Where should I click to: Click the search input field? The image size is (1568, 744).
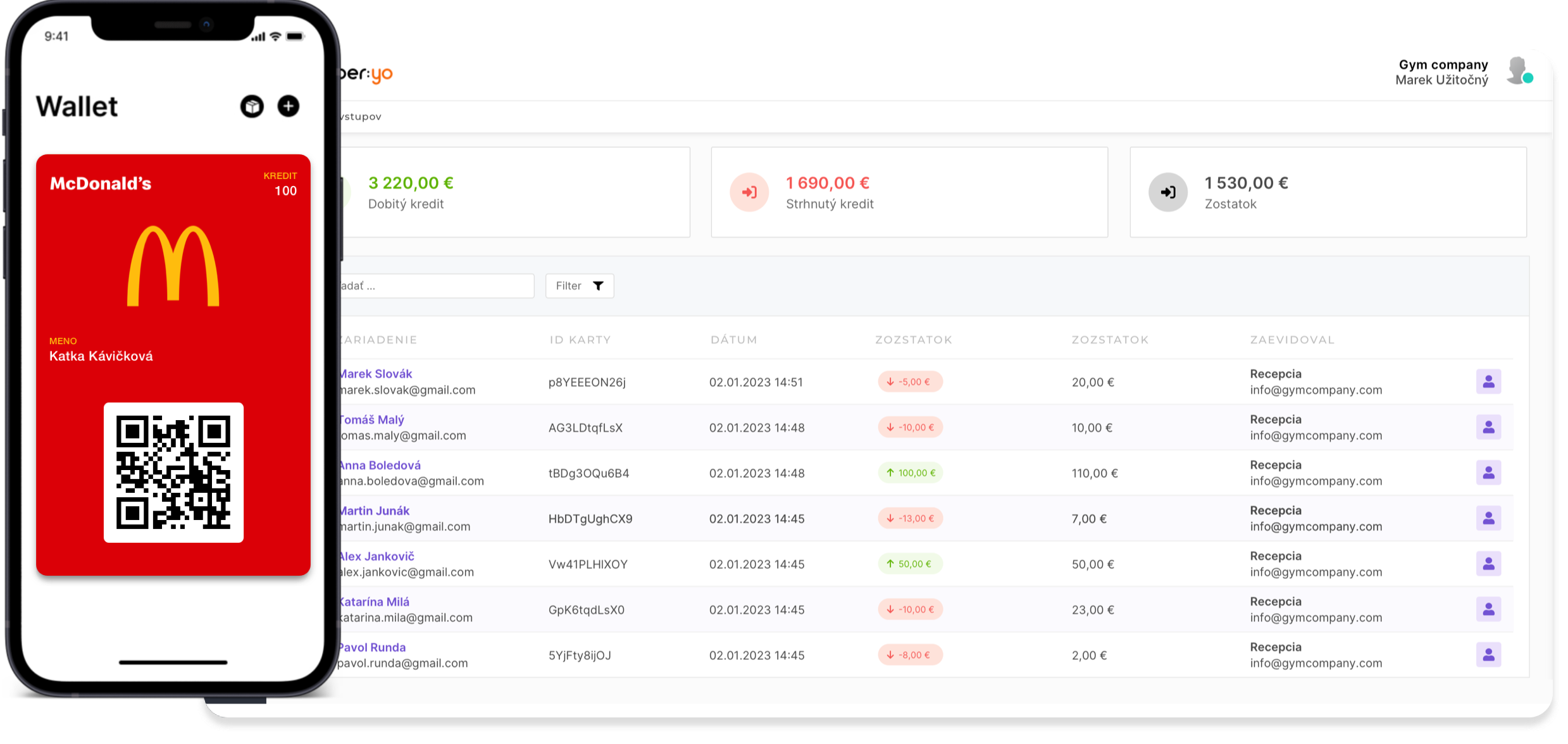(438, 286)
